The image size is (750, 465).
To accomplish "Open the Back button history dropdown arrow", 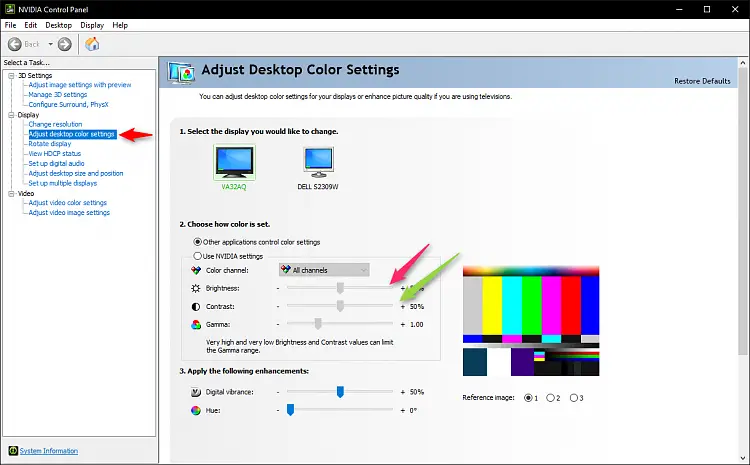I will pos(50,44).
